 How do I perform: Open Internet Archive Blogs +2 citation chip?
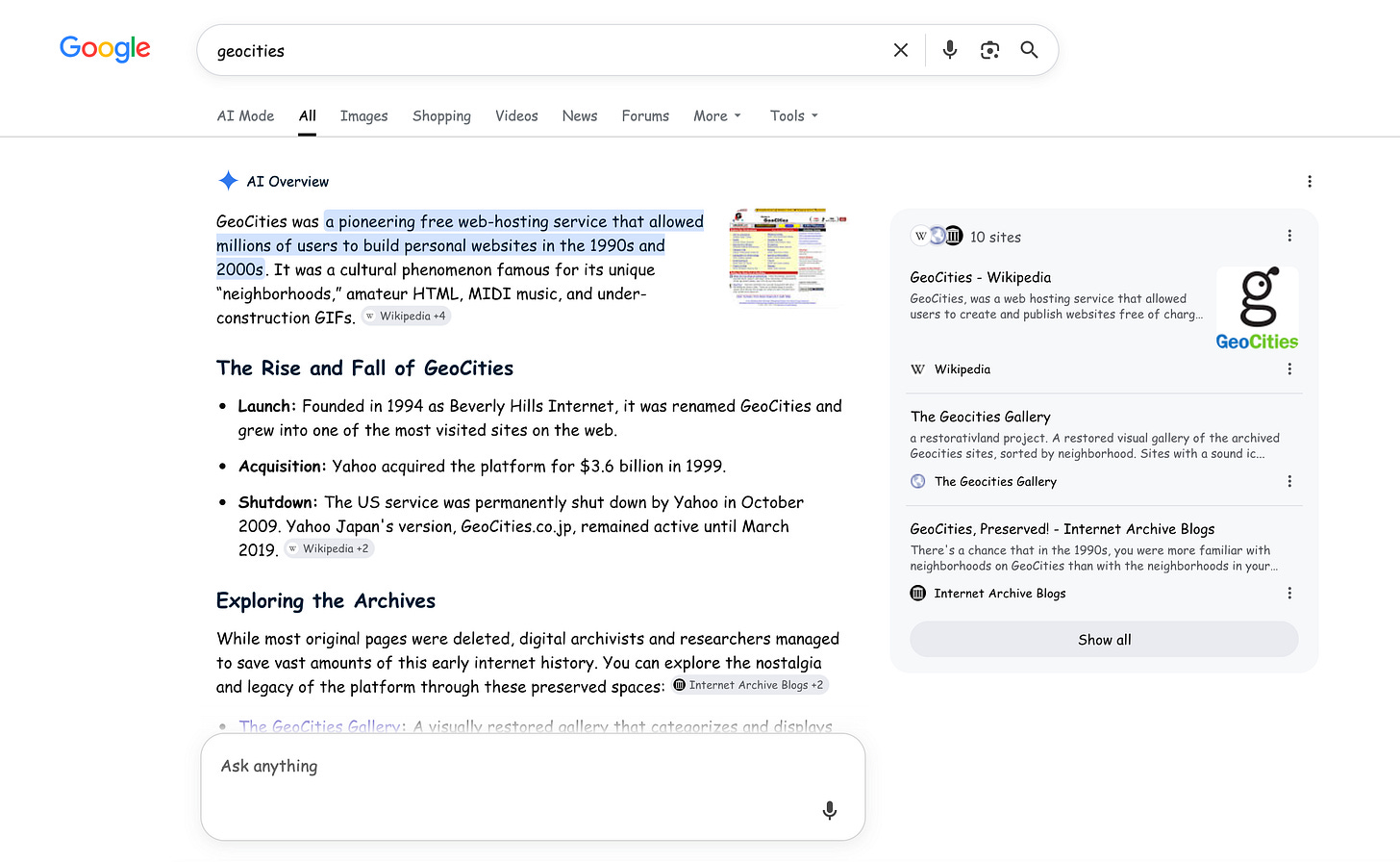[749, 685]
